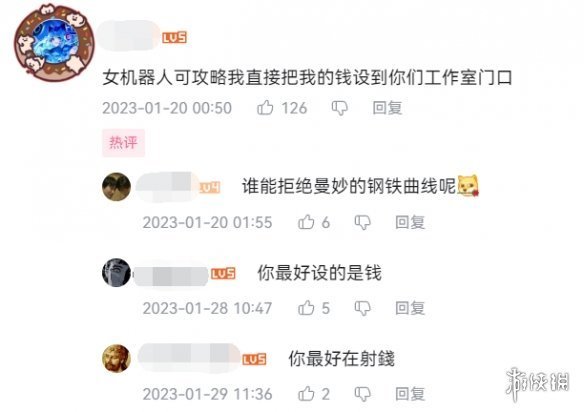
Task: Open avatar beside 你最好在射錢 reply
Action: (117, 358)
